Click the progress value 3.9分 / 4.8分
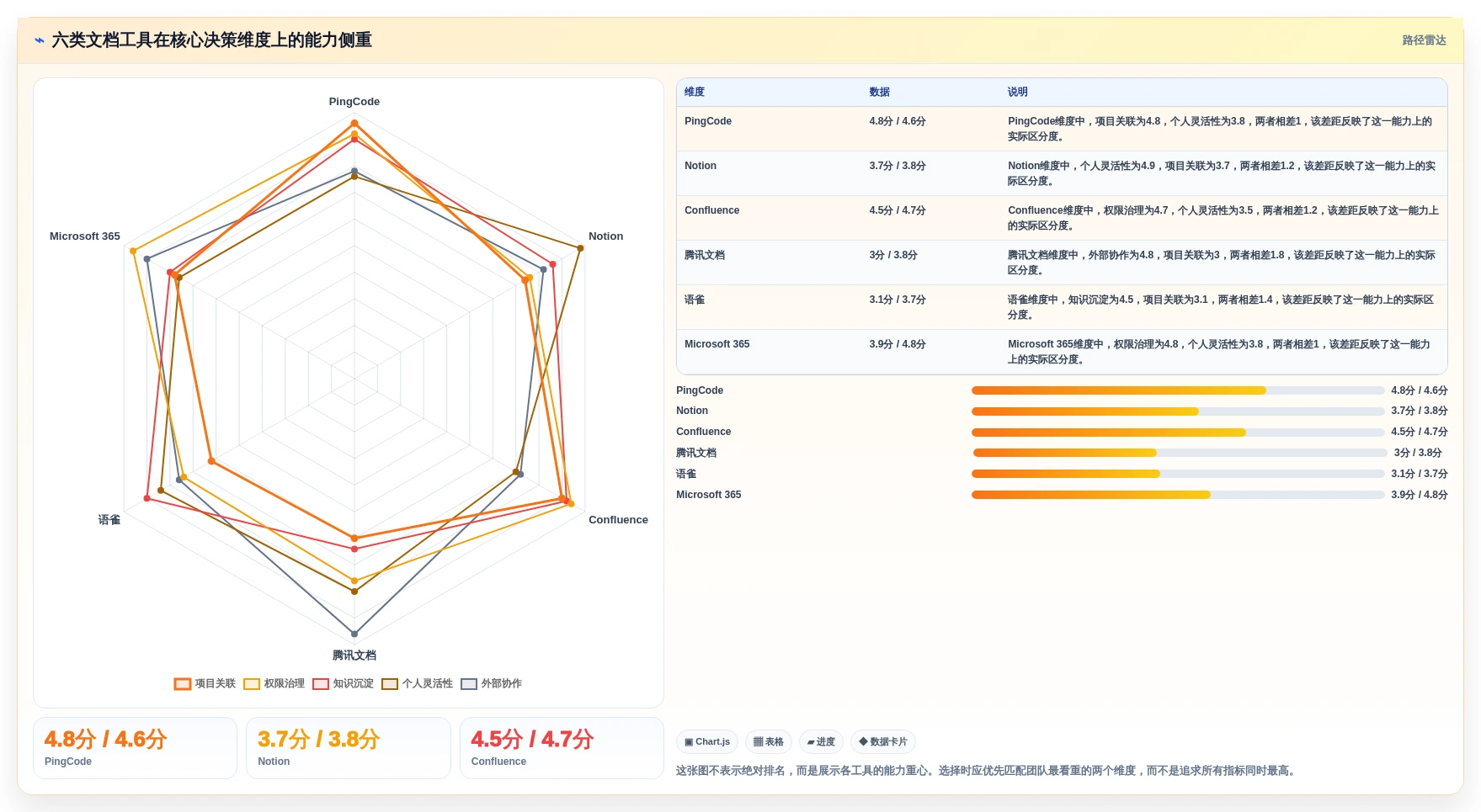The width and height of the screenshot is (1481, 812). click(1419, 495)
